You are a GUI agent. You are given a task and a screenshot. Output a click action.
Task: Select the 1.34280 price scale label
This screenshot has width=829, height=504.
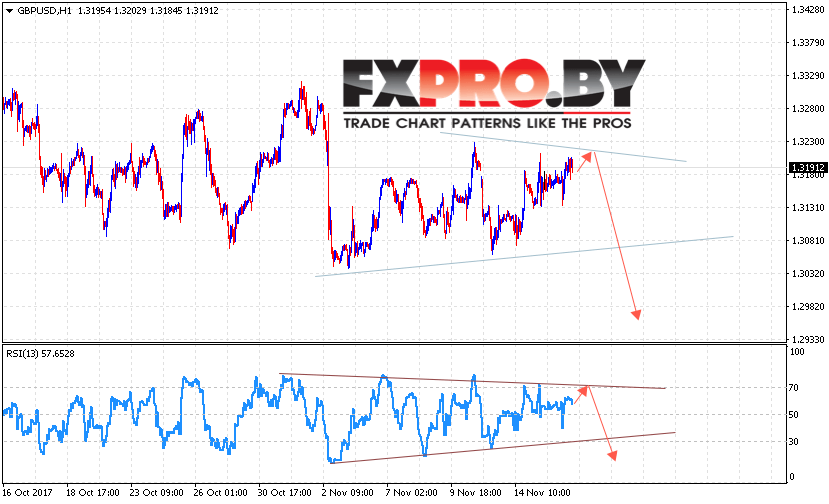(x=808, y=10)
